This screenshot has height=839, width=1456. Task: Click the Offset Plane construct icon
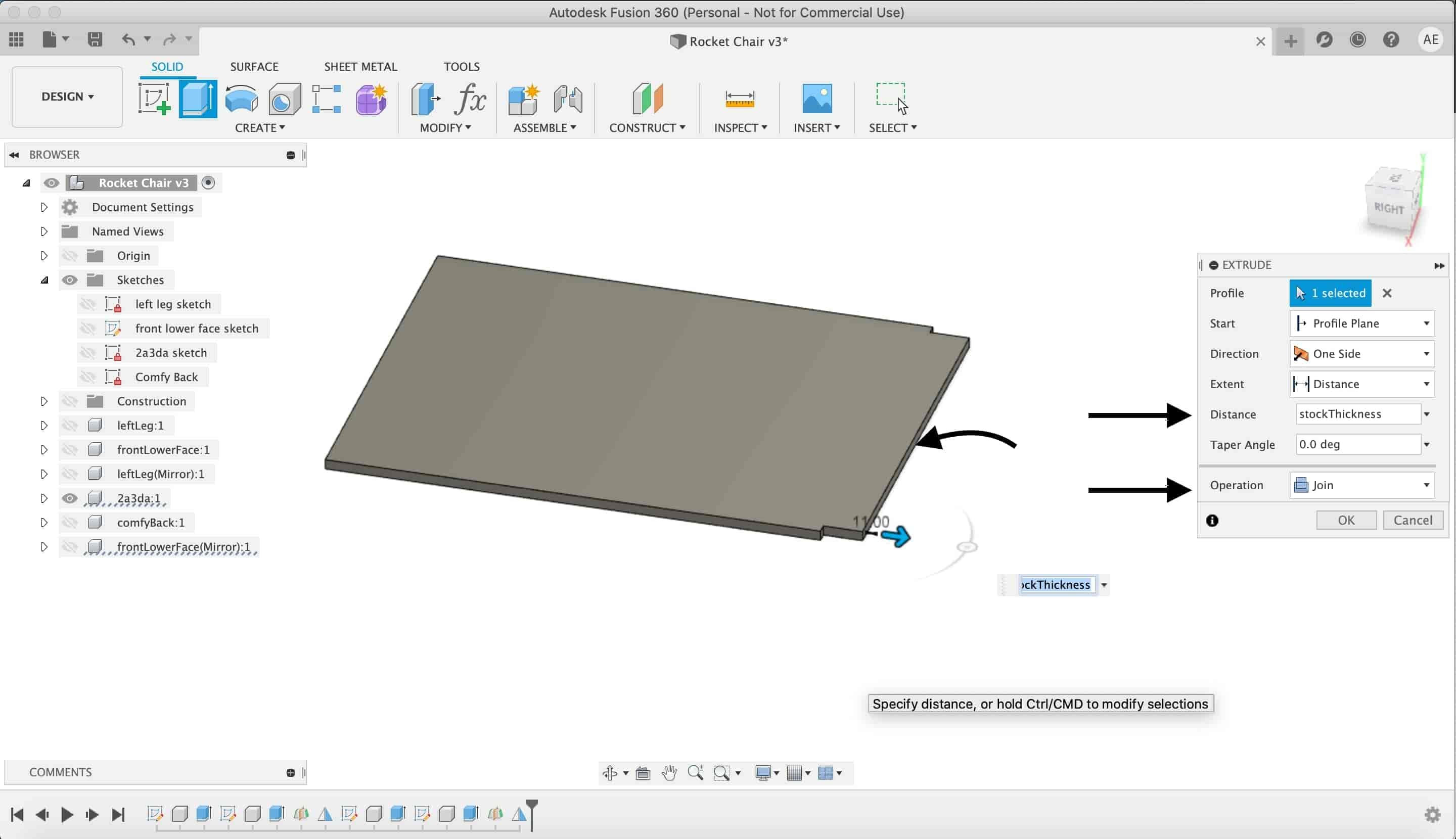[x=648, y=99]
